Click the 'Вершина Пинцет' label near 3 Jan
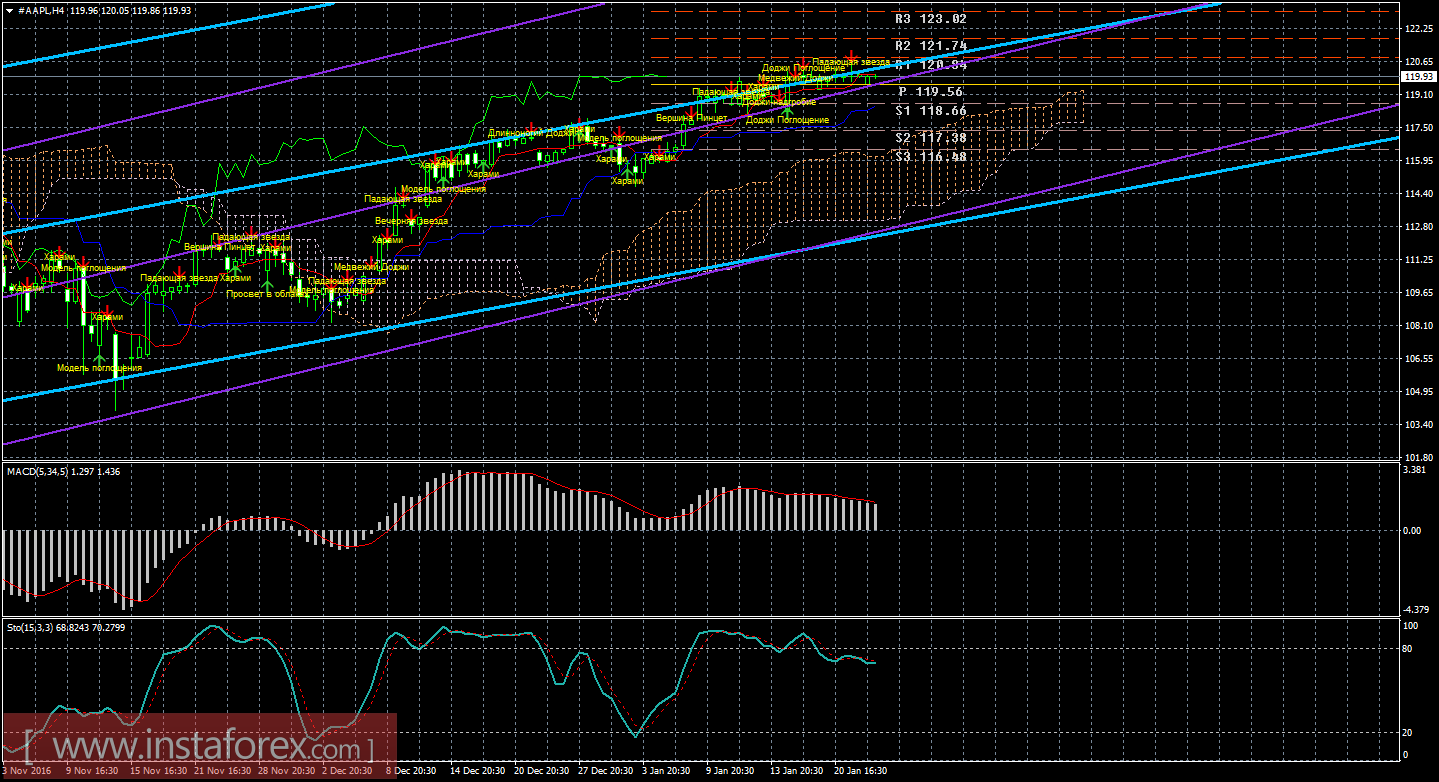Screen dimensions: 1439x782 tap(691, 118)
